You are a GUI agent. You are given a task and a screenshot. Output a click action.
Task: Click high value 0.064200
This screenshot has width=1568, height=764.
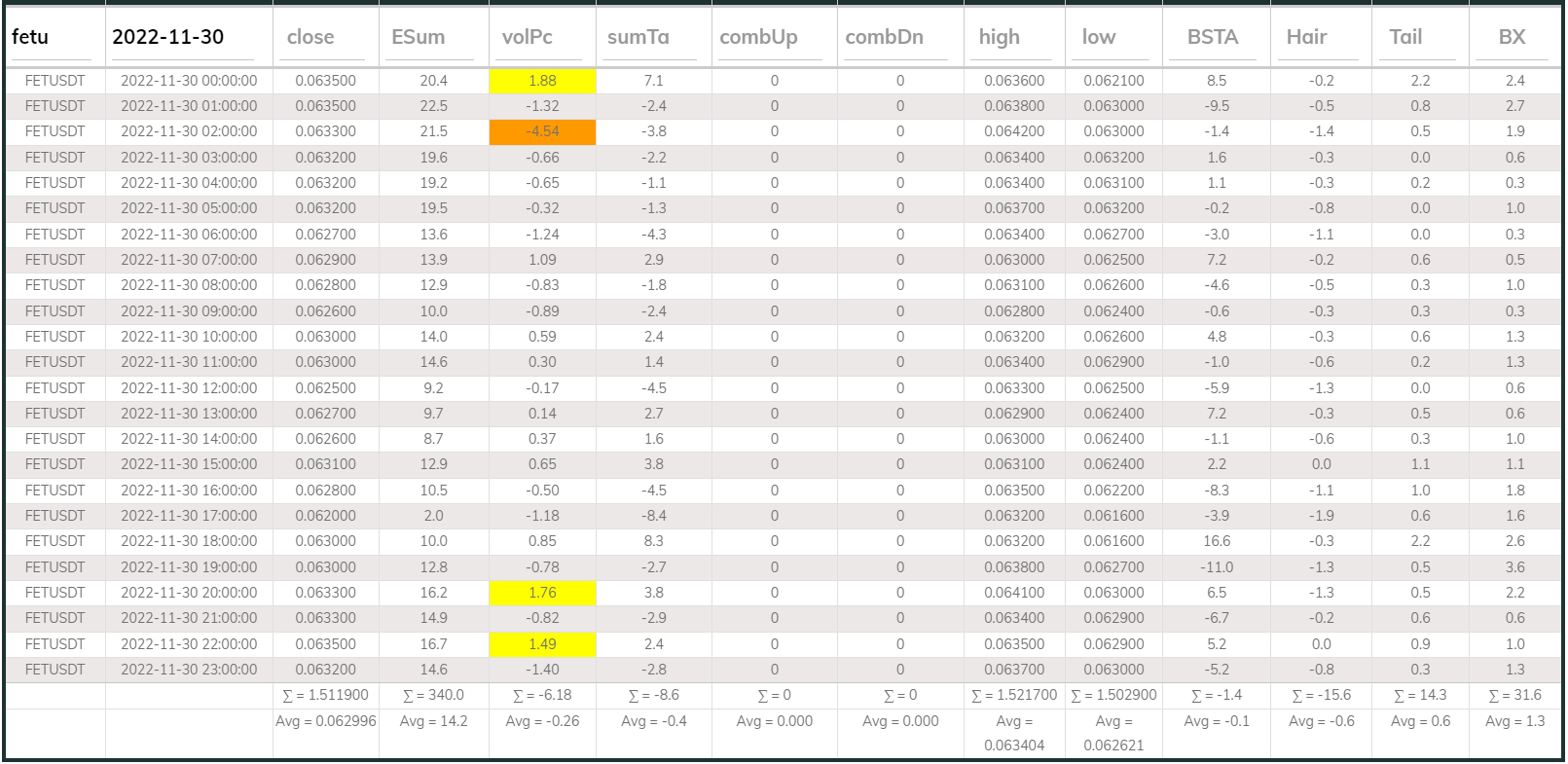1014,131
